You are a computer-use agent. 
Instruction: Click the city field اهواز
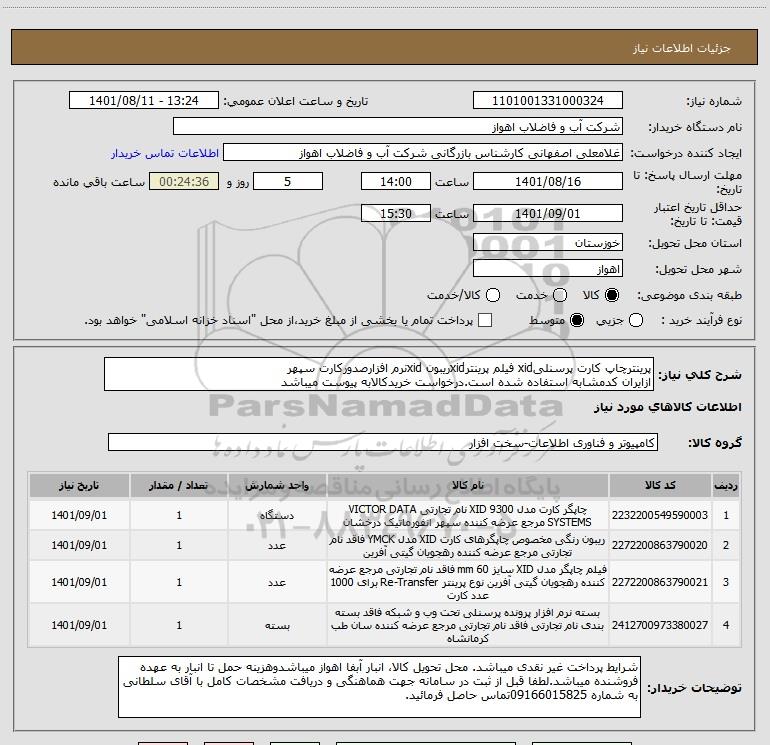coord(548,269)
